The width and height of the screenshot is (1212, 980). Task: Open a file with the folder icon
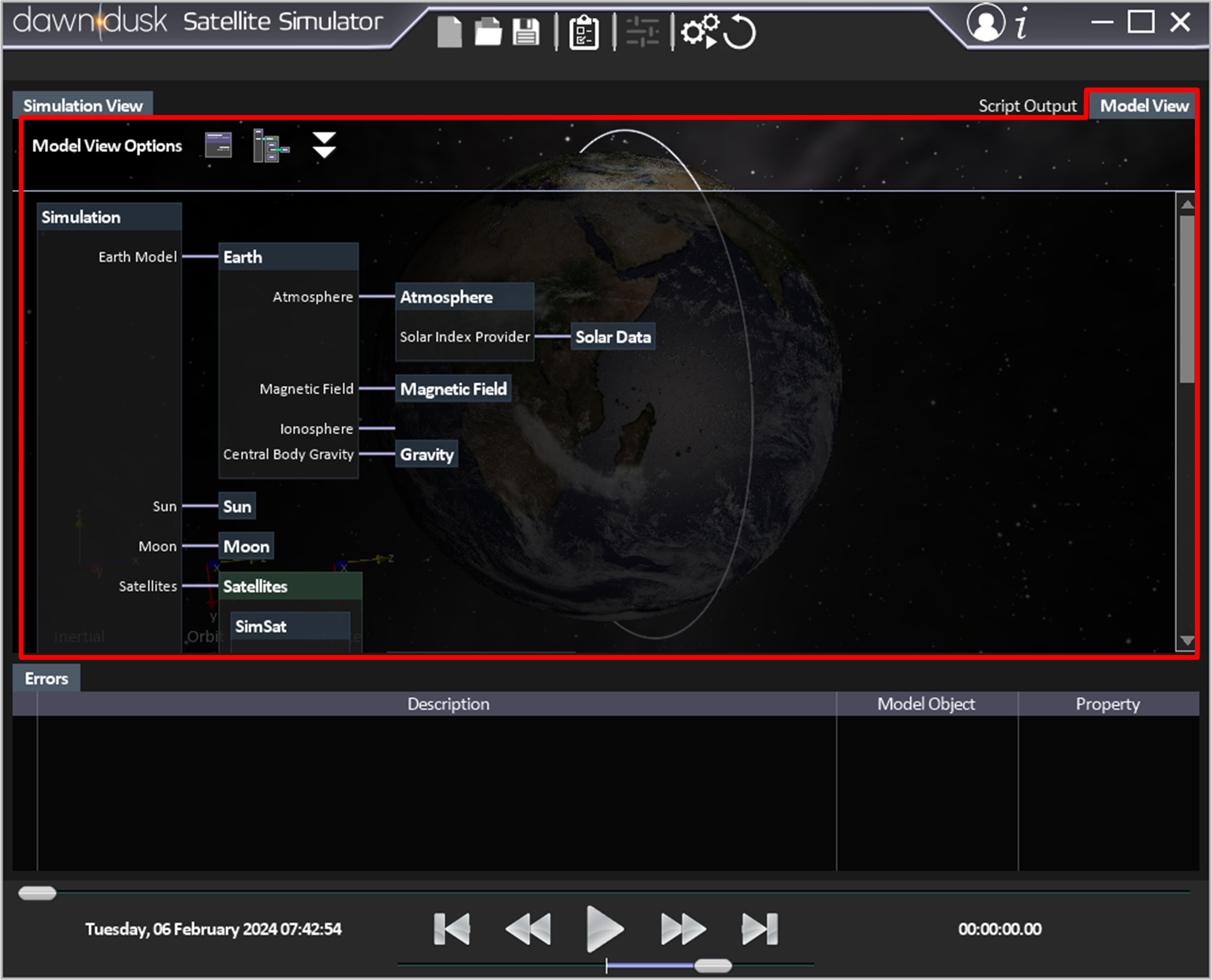coord(488,32)
